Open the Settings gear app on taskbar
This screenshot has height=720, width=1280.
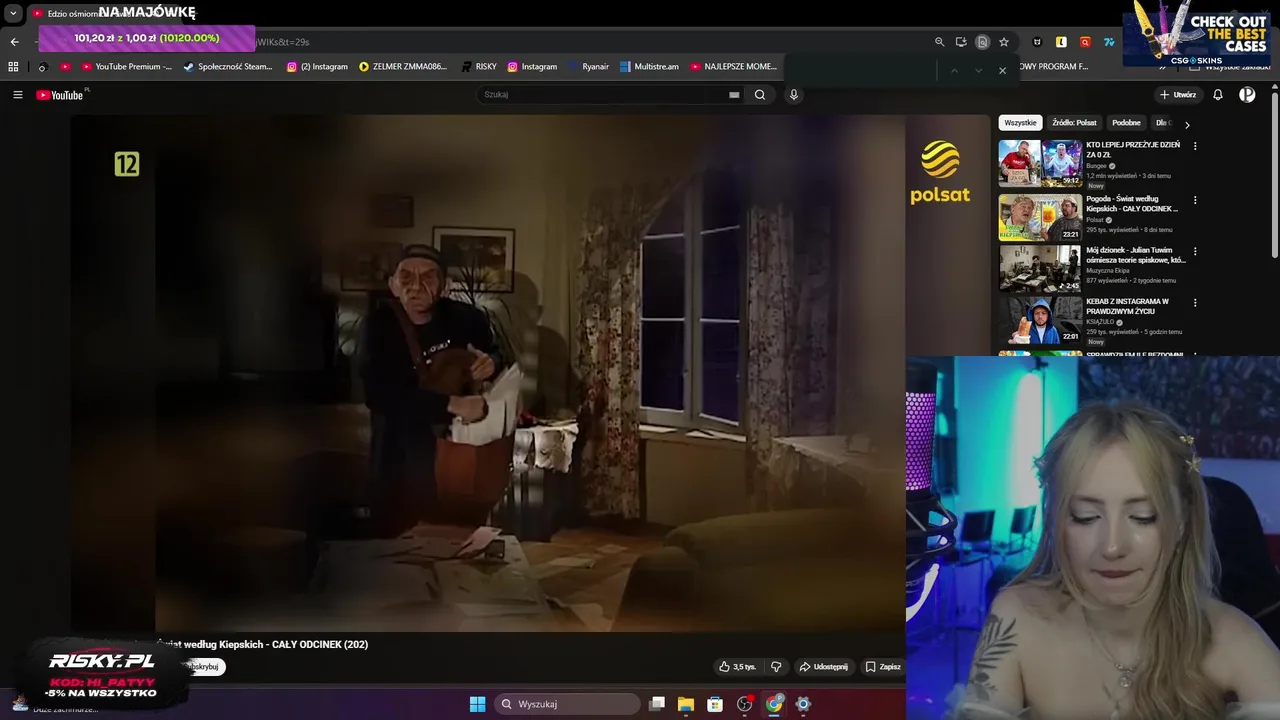tap(803, 704)
